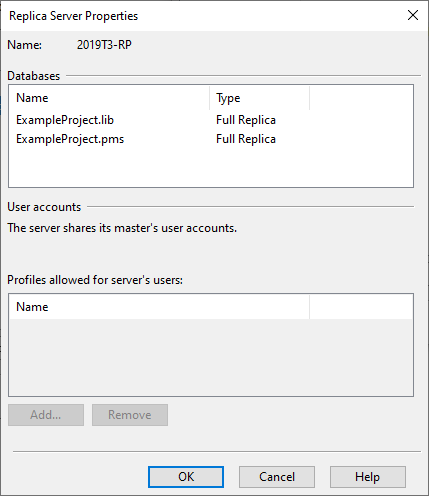Click the Name header in the profiles list
Image resolution: width=429 pixels, height=496 pixels.
[160, 307]
